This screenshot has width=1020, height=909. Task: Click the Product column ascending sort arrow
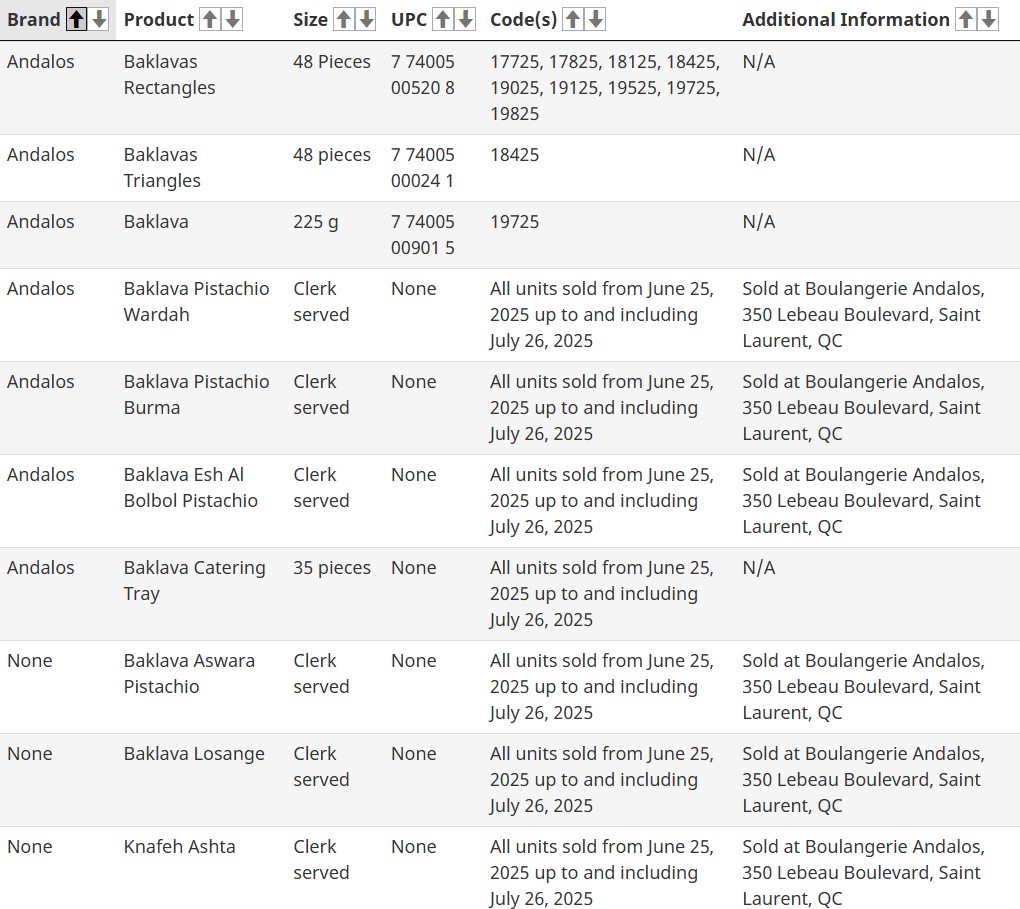[x=210, y=19]
